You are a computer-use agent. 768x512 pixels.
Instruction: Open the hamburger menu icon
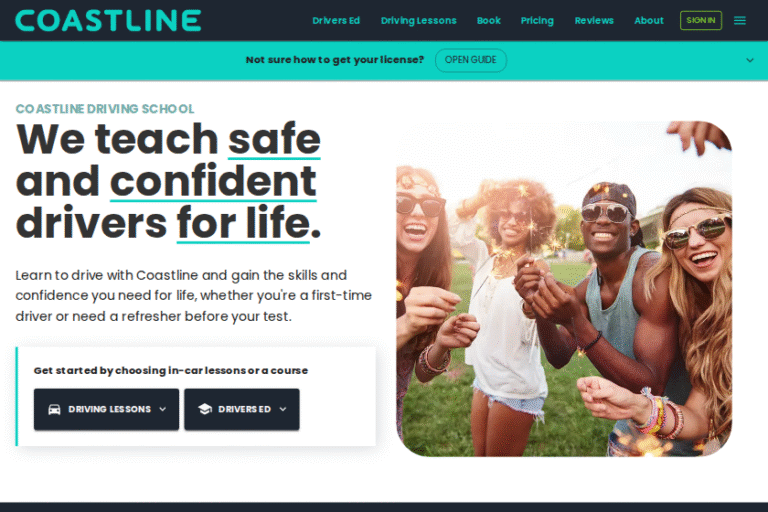pos(740,21)
